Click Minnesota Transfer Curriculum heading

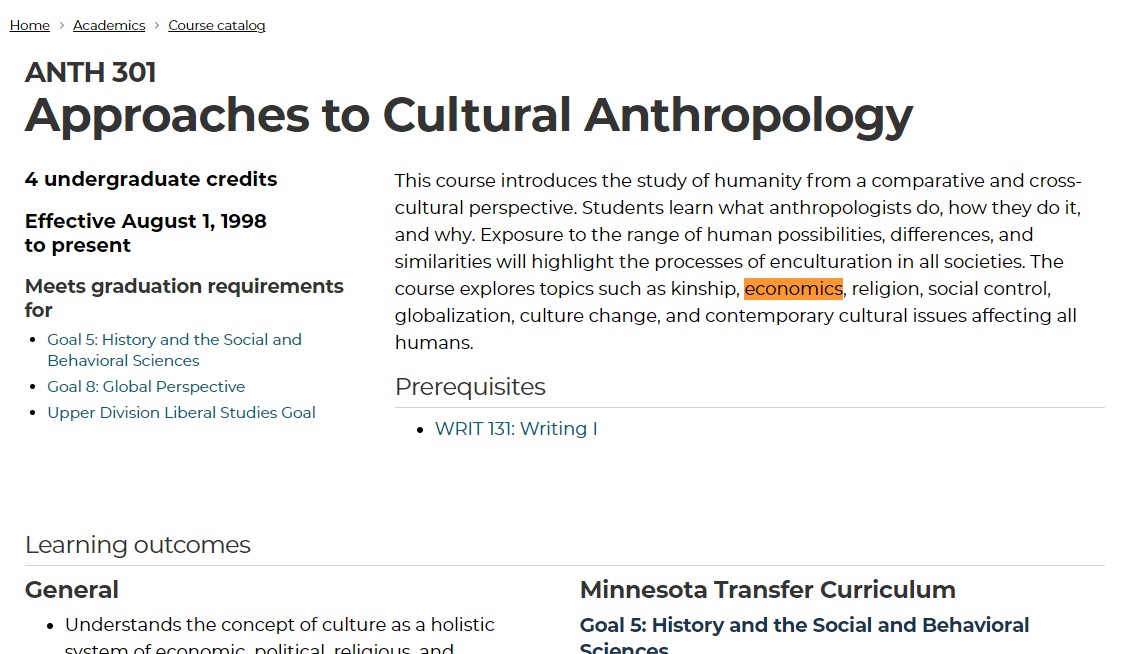tap(767, 589)
